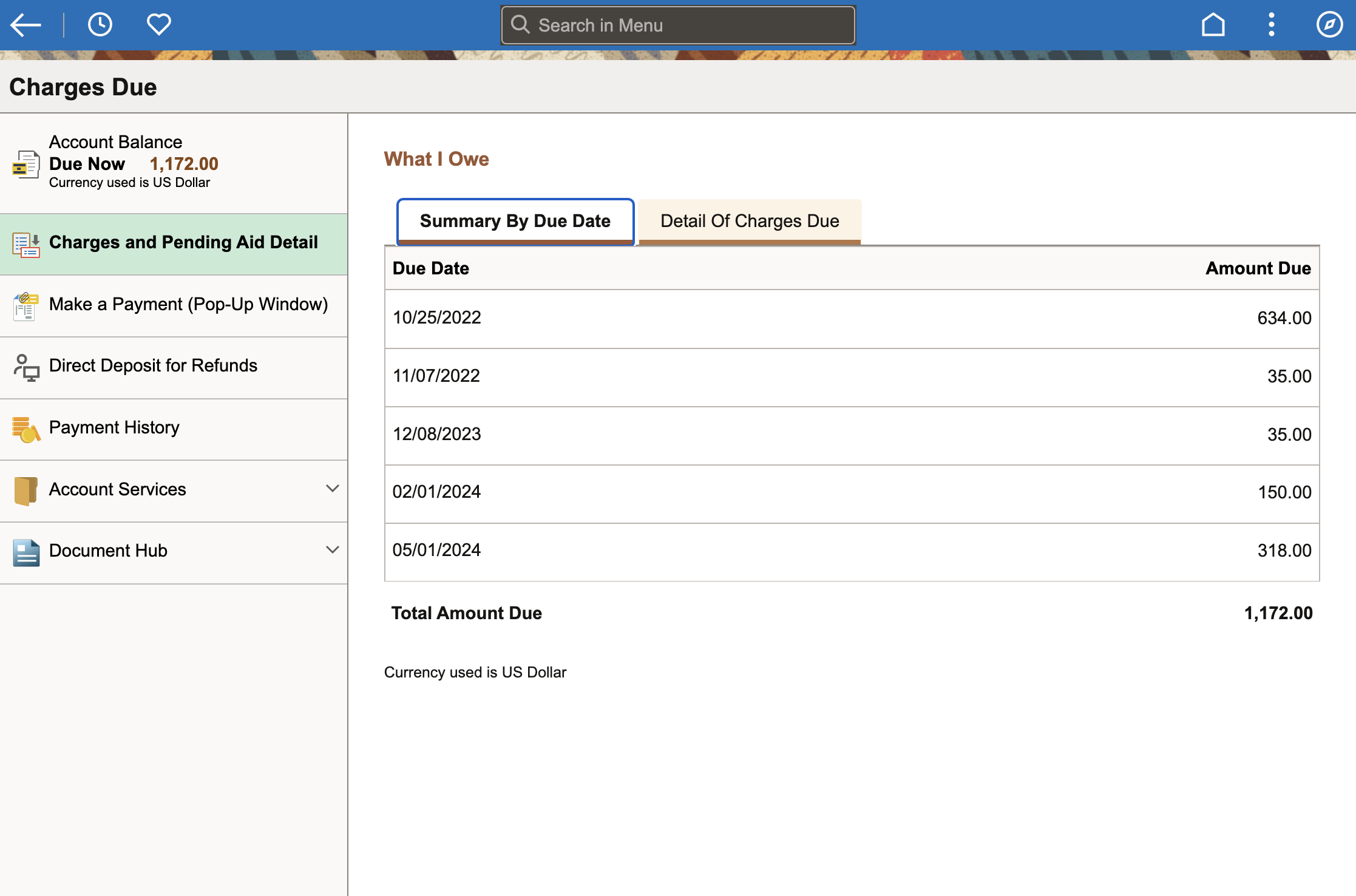
Task: Expand the Document Hub chevron
Action: point(332,550)
